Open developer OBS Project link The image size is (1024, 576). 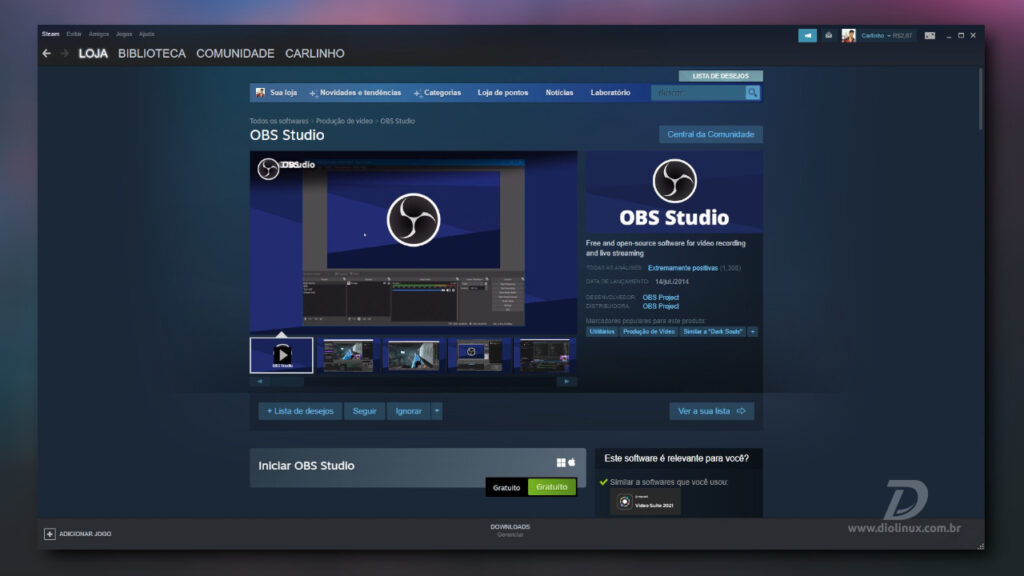(x=660, y=297)
